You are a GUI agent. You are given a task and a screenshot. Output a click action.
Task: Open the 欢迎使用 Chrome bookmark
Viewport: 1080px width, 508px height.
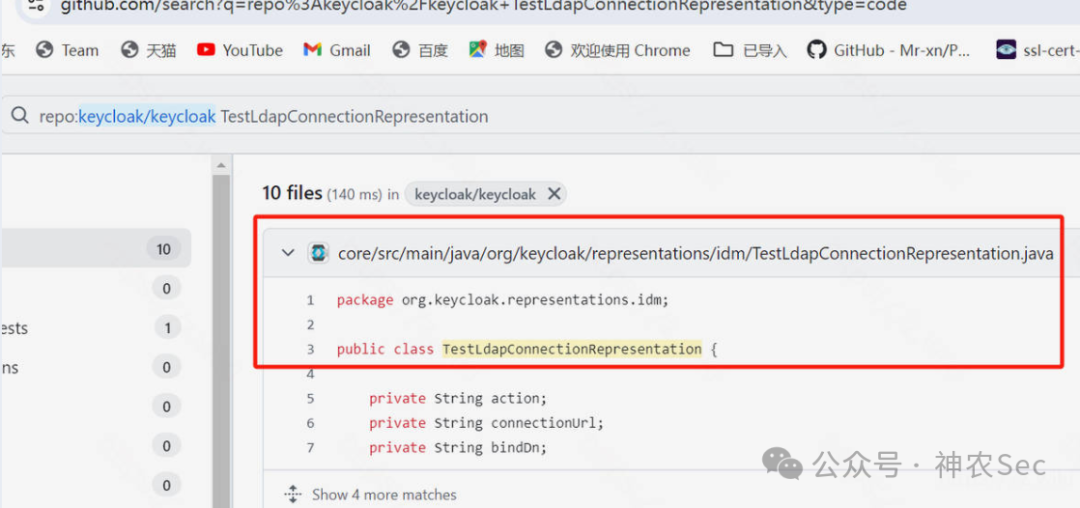coord(617,50)
